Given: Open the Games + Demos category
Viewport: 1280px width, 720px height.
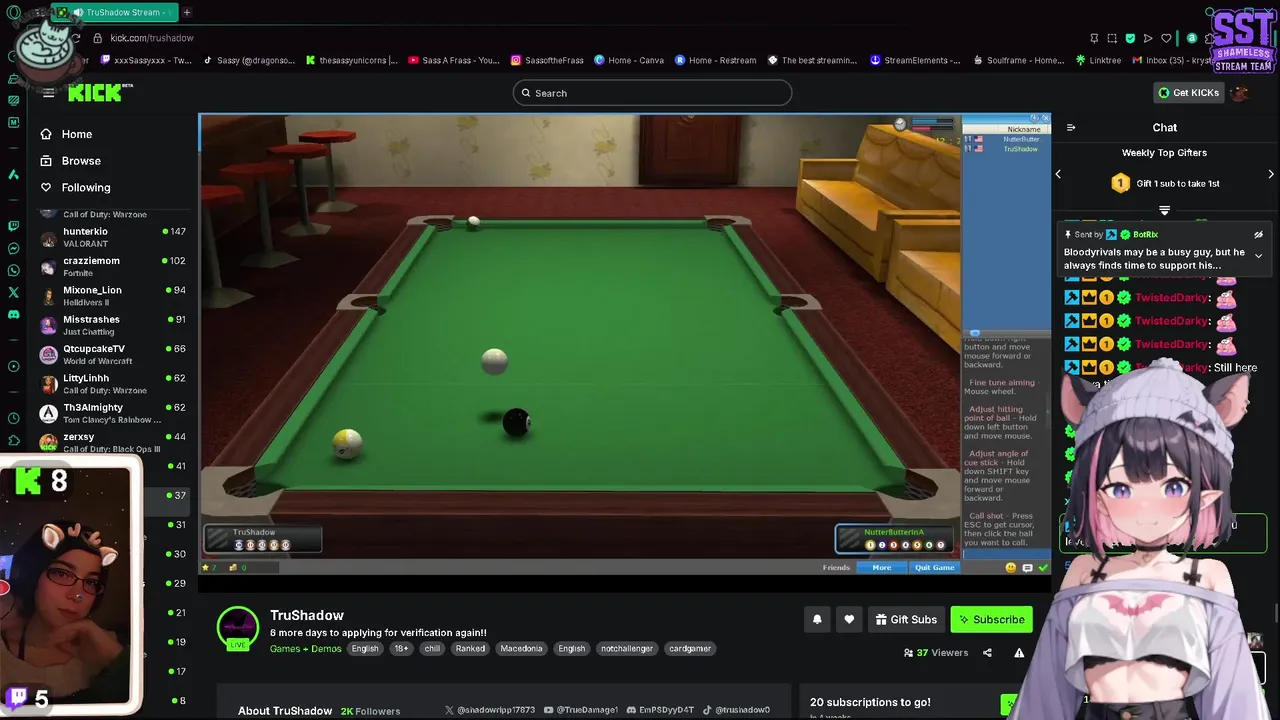Looking at the screenshot, I should [x=305, y=649].
